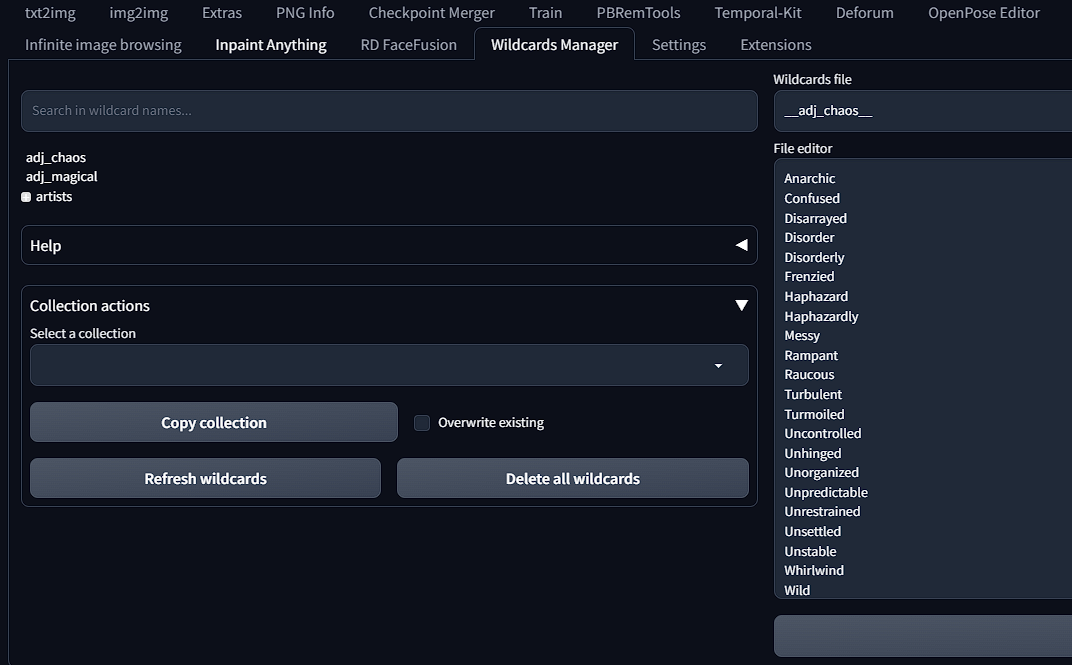Expand the artists wildcard folder

point(27,197)
